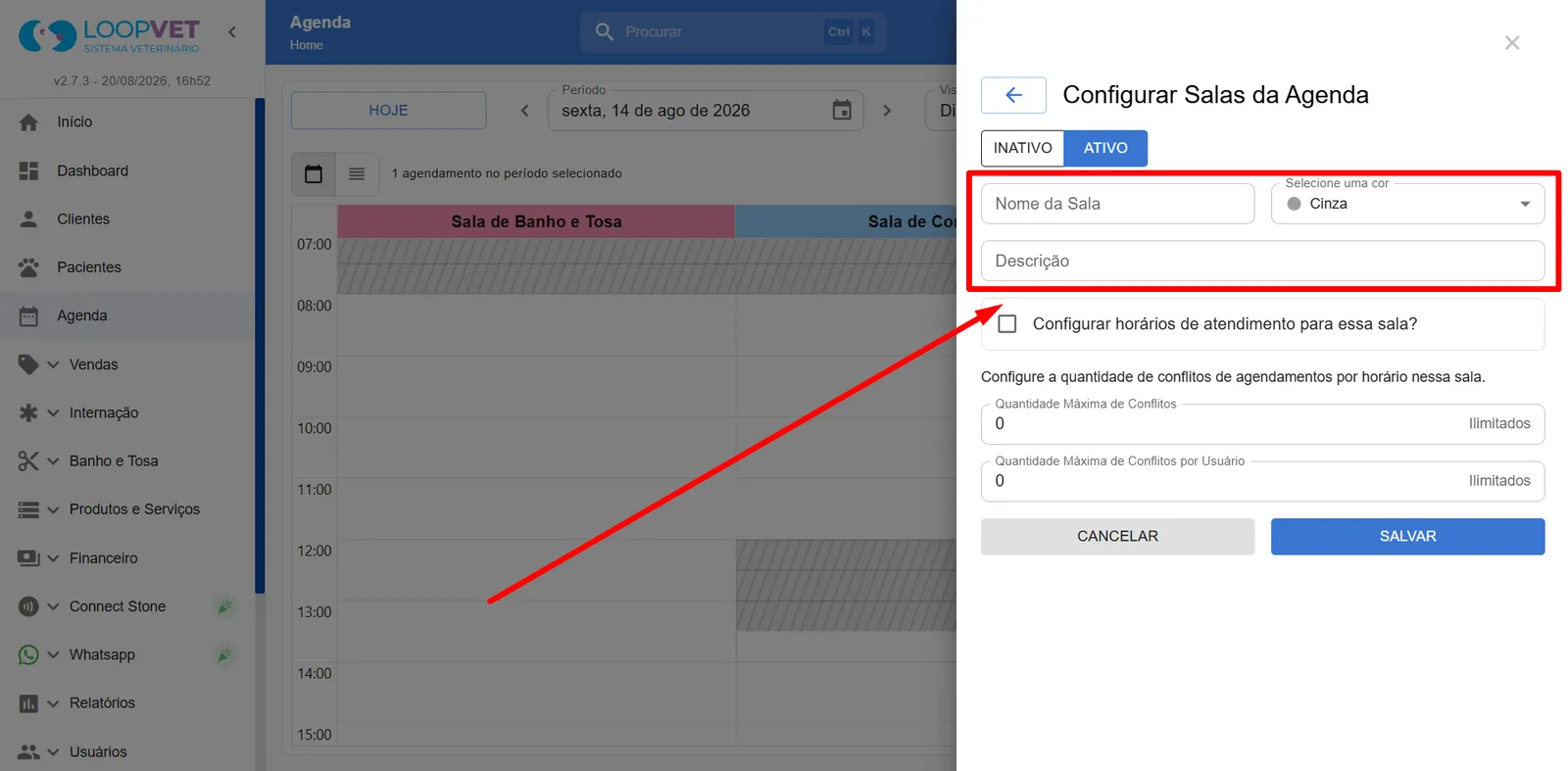Open the Selecione uma cor dropdown

[x=1407, y=204]
